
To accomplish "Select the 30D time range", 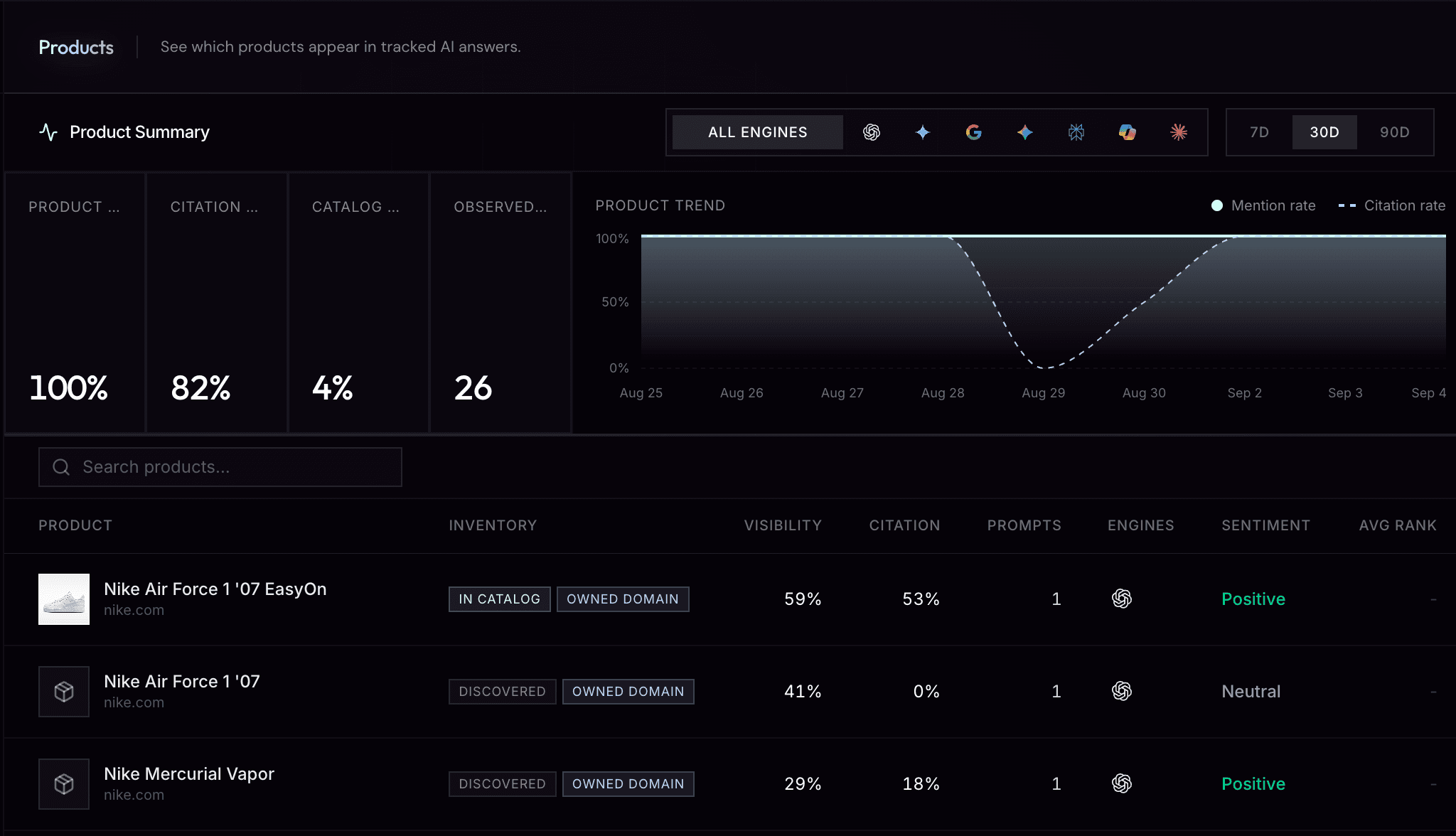I will click(1324, 132).
